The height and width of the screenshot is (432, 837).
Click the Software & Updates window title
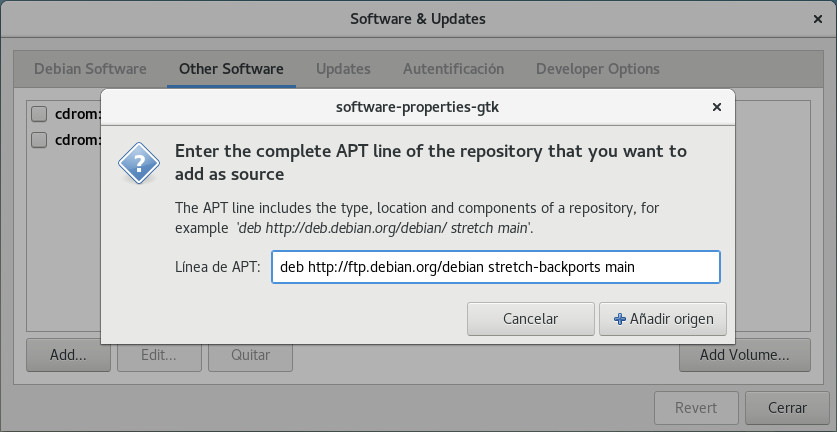point(418,19)
